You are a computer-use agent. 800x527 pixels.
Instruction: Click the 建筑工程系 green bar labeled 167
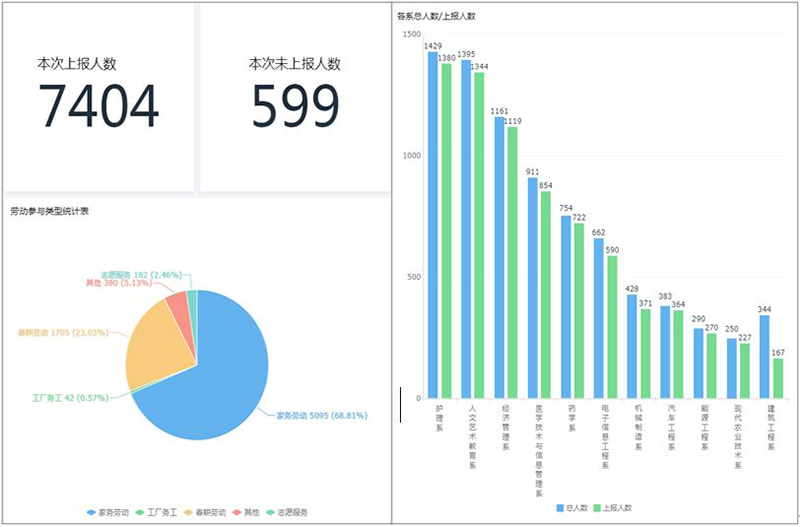coord(777,378)
